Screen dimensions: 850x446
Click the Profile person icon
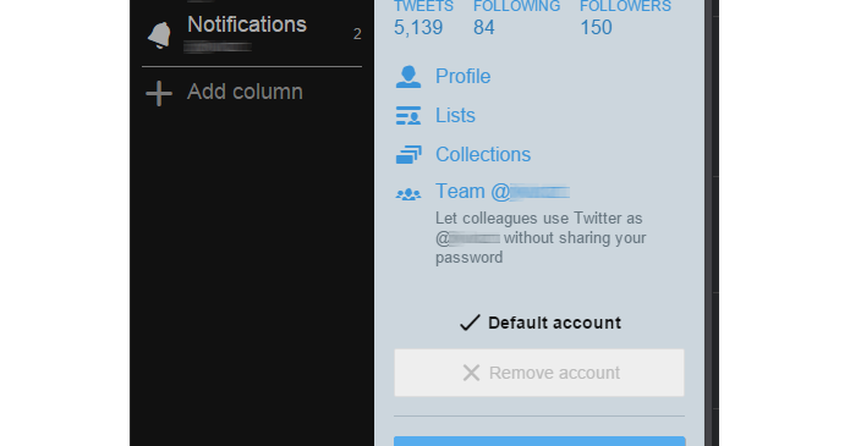(408, 76)
